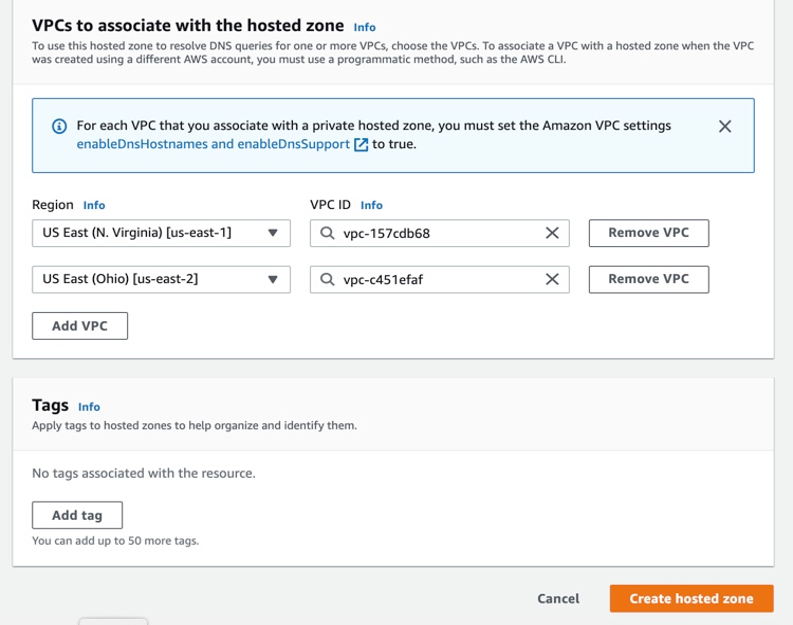The image size is (793, 625).
Task: Open Info link beside the VPCs section heading
Action: 365,27
